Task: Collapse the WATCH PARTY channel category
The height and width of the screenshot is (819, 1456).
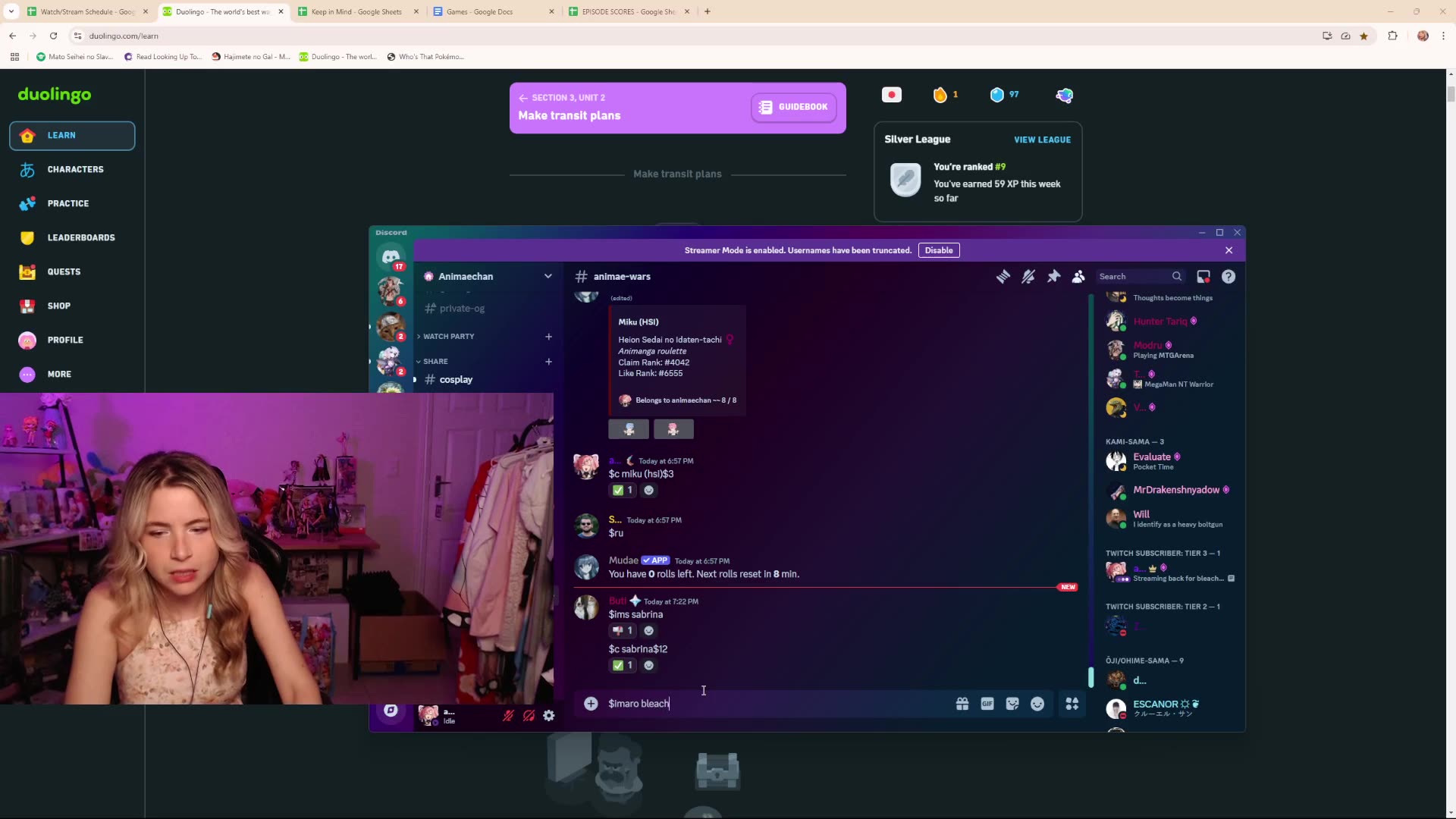Action: pos(448,336)
